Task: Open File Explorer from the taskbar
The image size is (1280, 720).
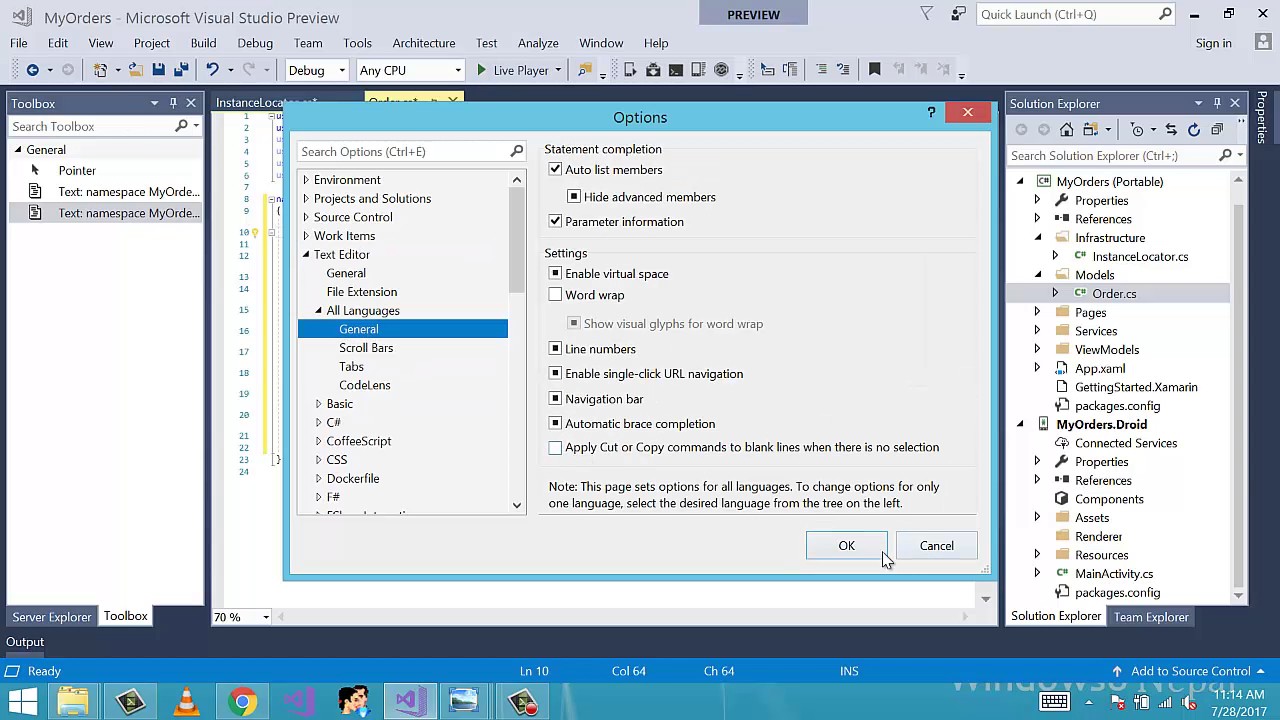Action: coord(74,701)
